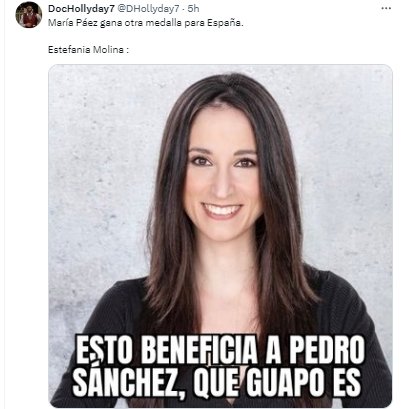401x409 pixels.
Task: Open the three-dot more options menu
Action: tap(386, 9)
